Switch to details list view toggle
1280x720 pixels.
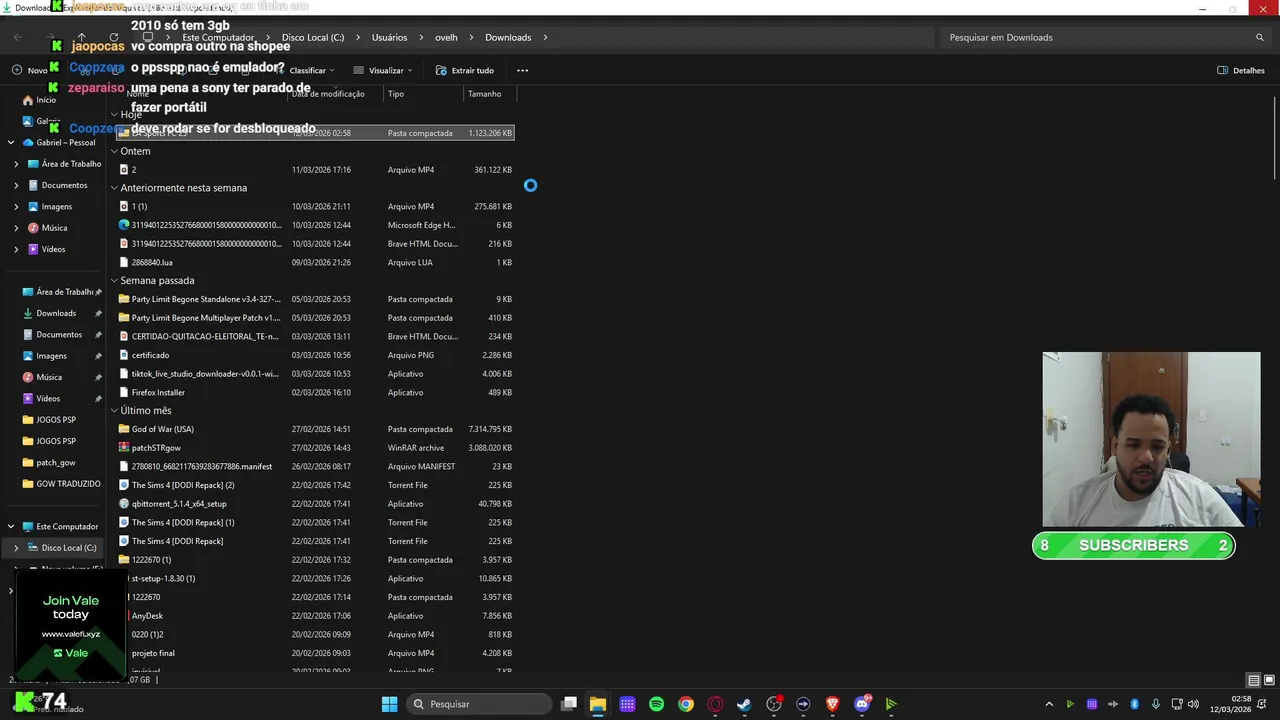[1253, 681]
